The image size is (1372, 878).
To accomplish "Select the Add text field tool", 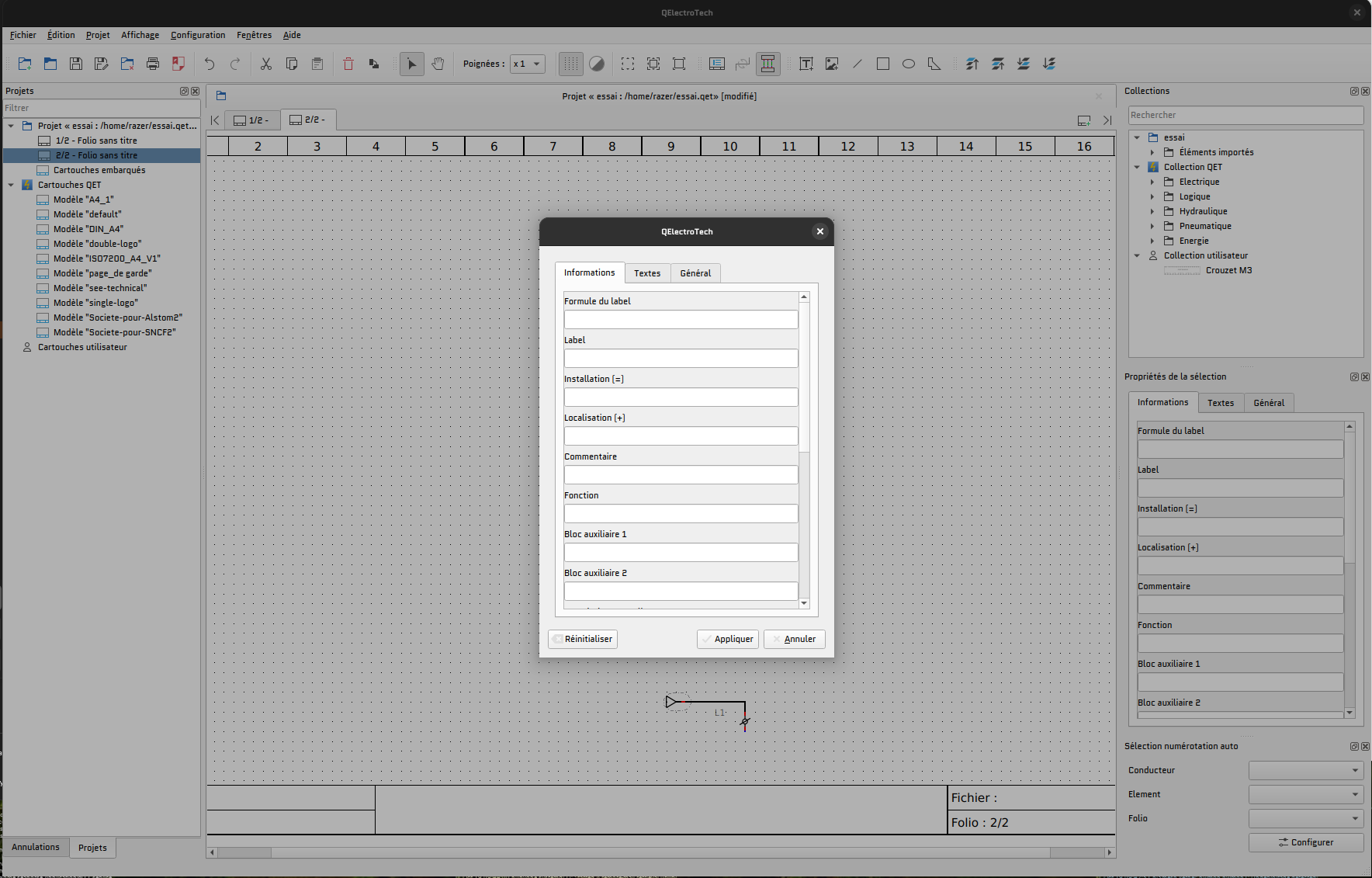I will pos(806,64).
